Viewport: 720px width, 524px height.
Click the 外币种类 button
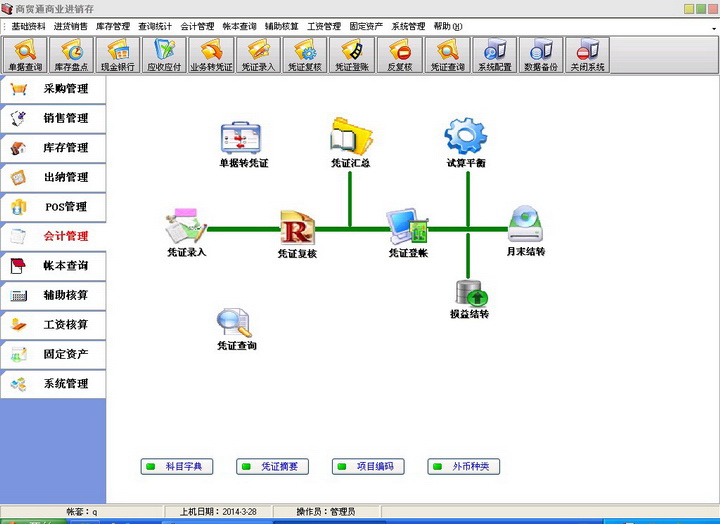click(463, 467)
